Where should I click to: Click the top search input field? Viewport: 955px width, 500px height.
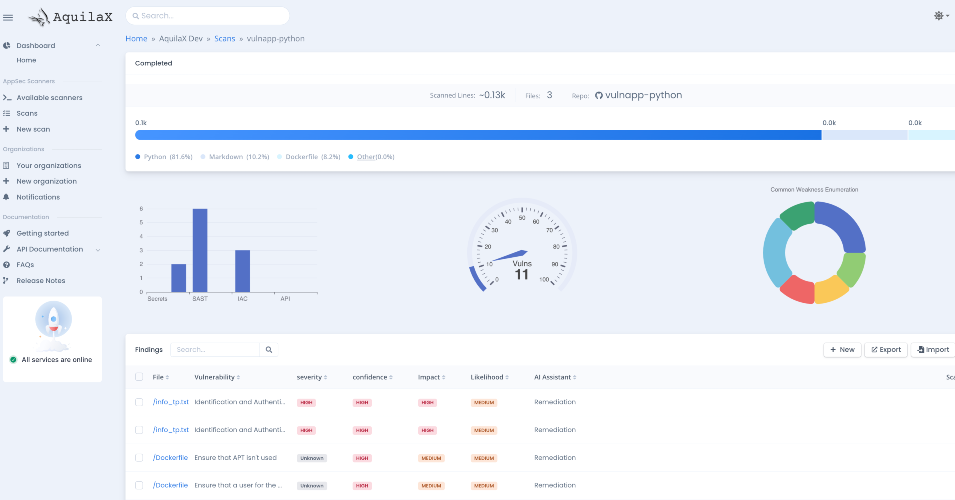tap(208, 16)
